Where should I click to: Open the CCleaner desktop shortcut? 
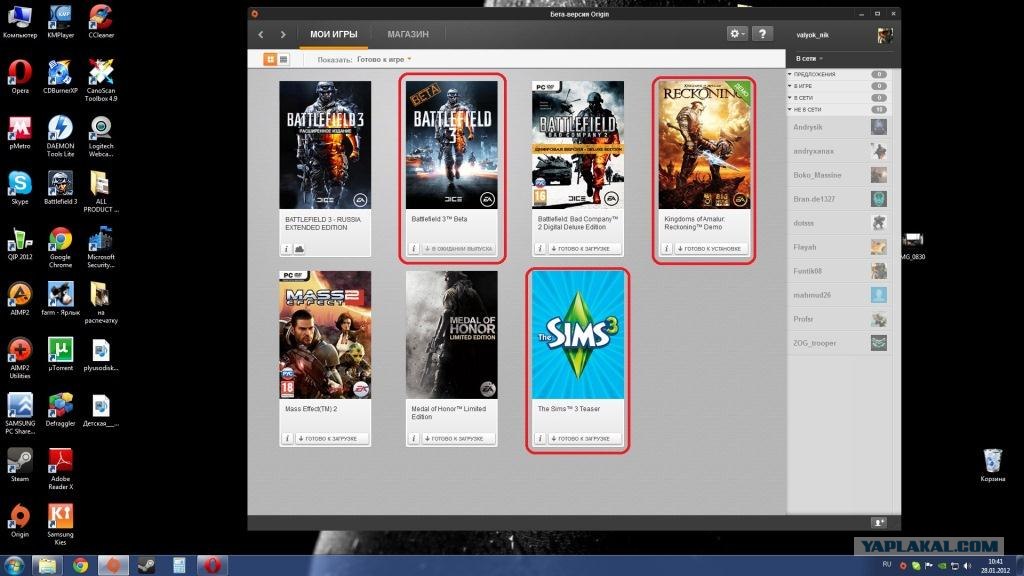coord(101,22)
